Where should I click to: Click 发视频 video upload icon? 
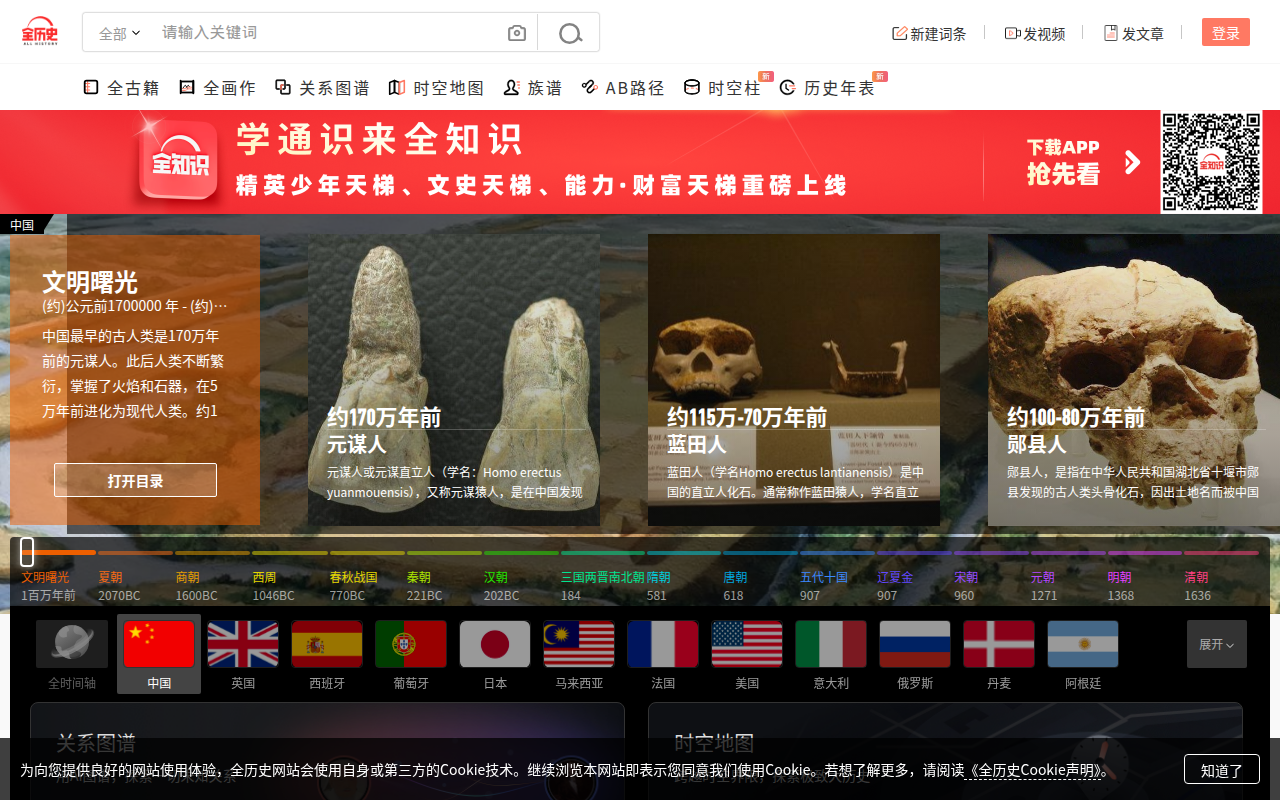coord(1035,33)
